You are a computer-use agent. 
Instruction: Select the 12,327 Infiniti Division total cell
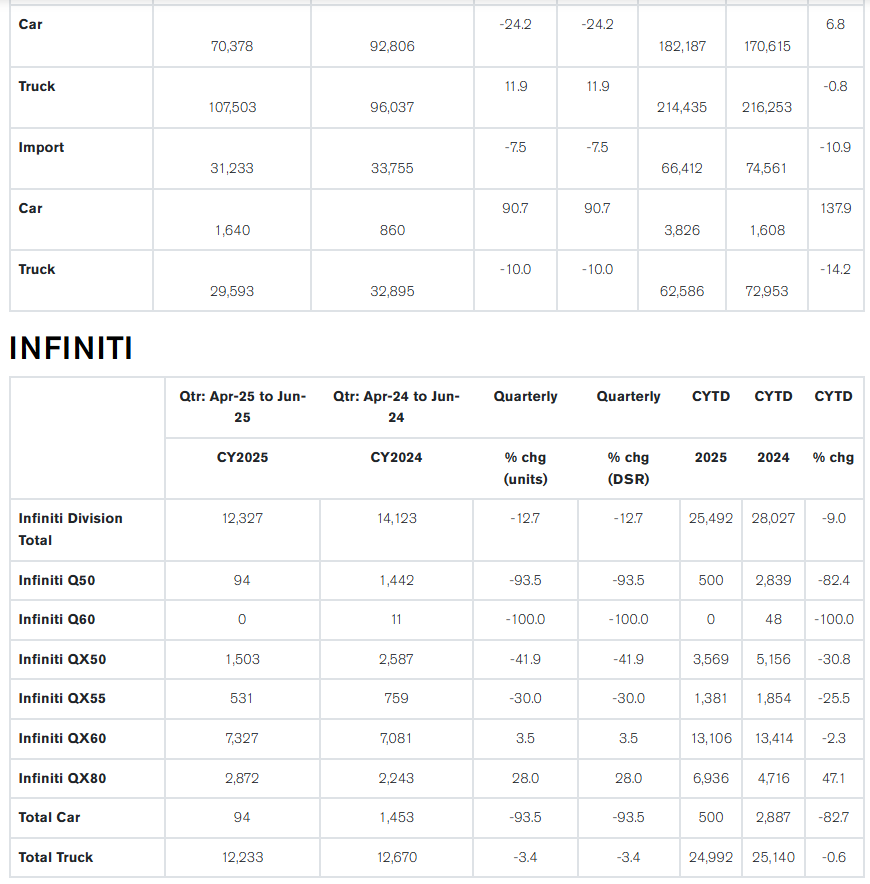(242, 518)
